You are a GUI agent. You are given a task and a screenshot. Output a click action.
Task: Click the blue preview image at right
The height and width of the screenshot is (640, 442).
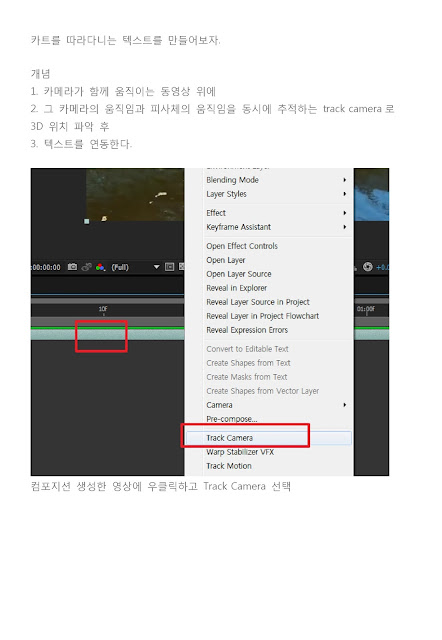(x=371, y=195)
